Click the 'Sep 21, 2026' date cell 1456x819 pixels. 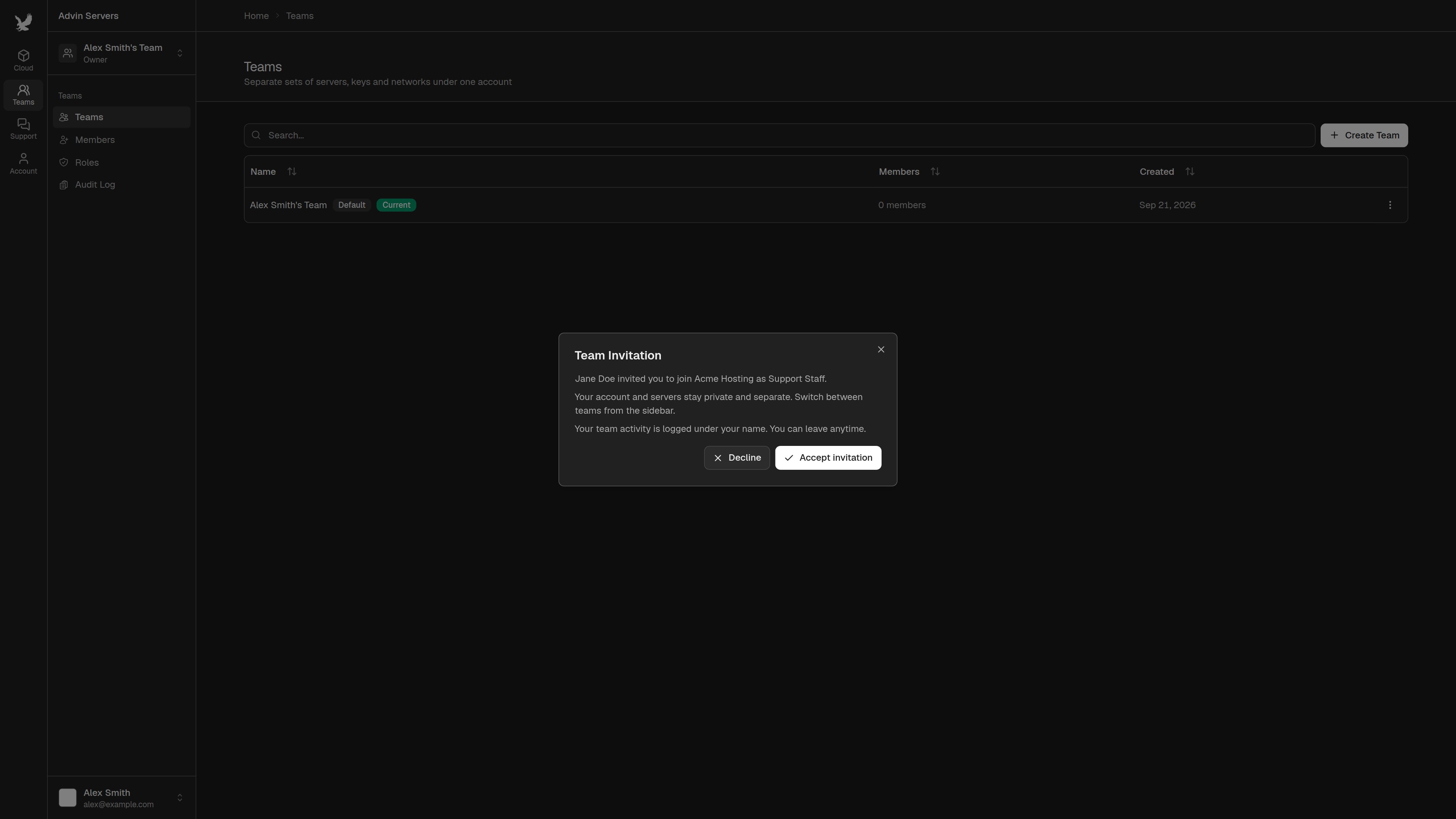(x=1167, y=205)
